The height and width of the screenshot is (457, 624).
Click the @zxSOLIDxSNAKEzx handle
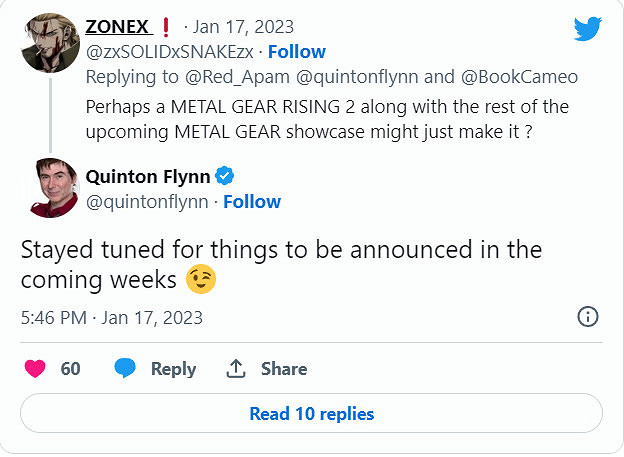pyautogui.click(x=170, y=51)
